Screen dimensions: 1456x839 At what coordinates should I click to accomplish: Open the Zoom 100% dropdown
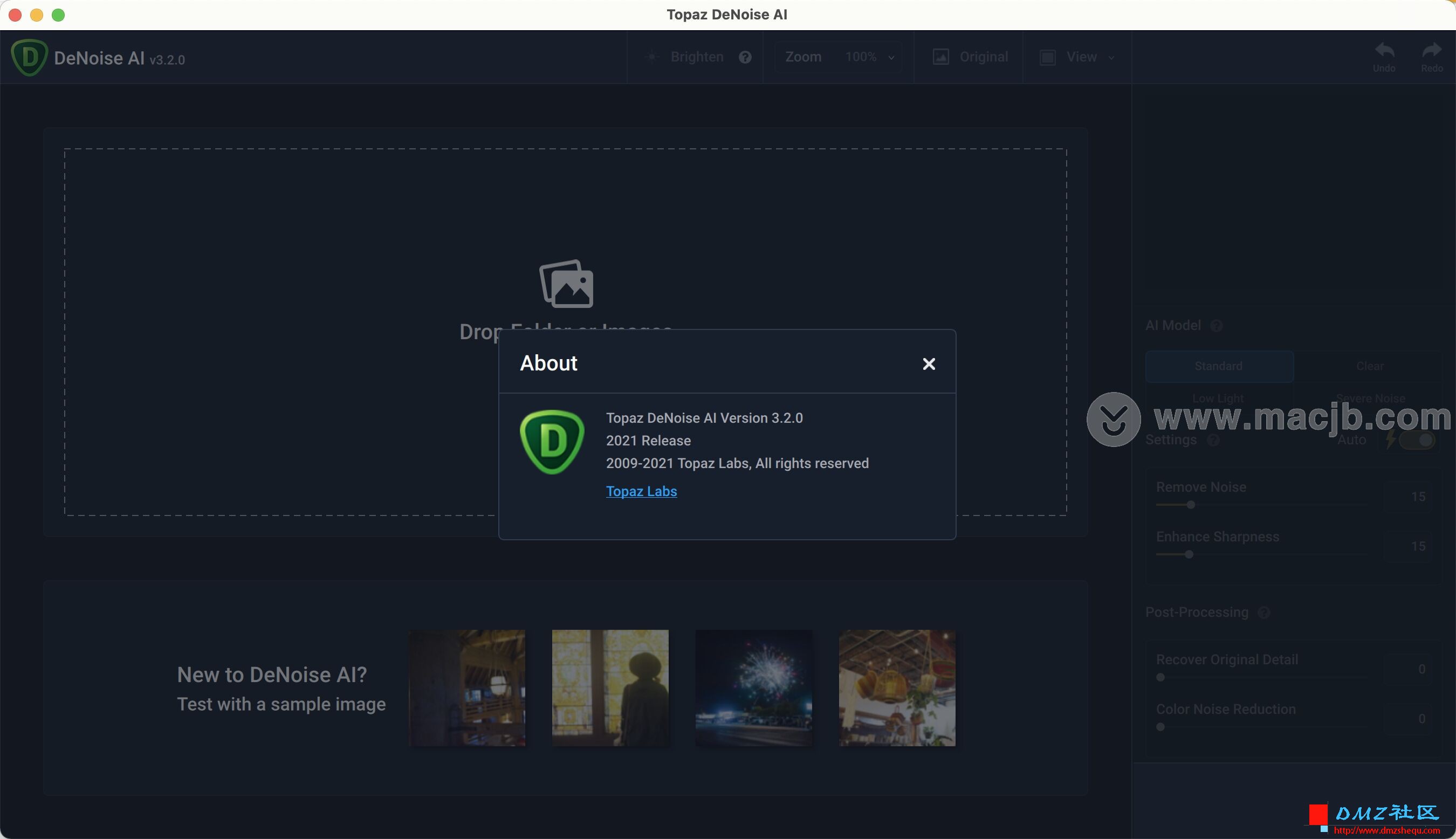[839, 57]
